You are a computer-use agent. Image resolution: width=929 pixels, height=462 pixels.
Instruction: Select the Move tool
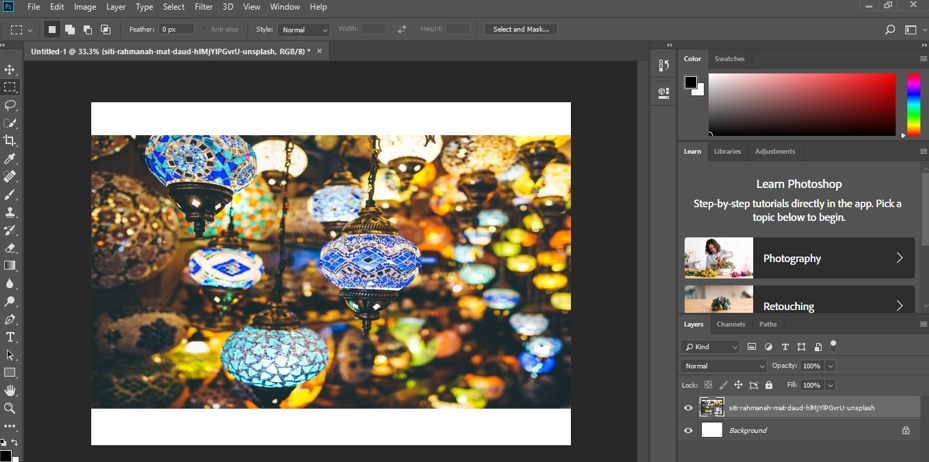[9, 70]
